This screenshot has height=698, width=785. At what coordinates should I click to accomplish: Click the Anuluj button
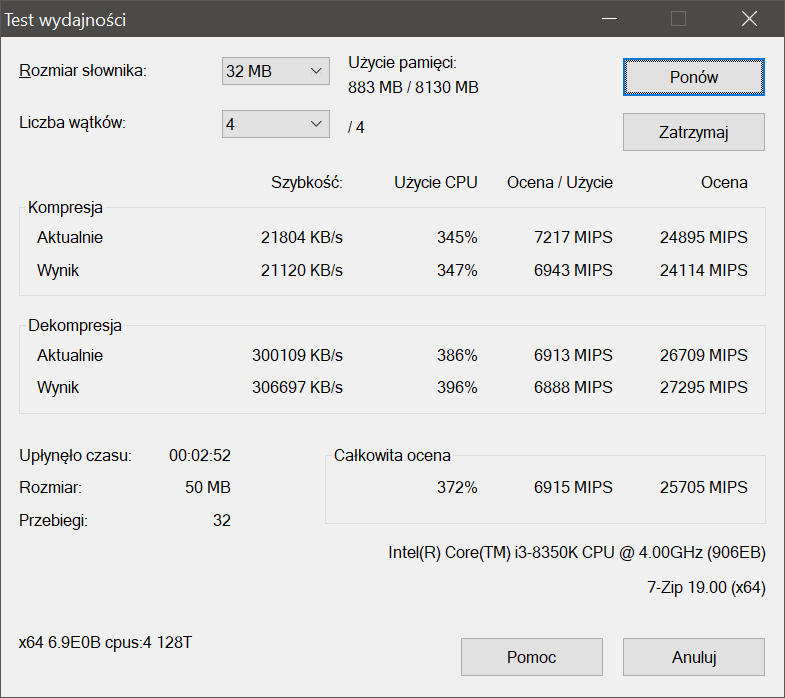click(x=694, y=657)
